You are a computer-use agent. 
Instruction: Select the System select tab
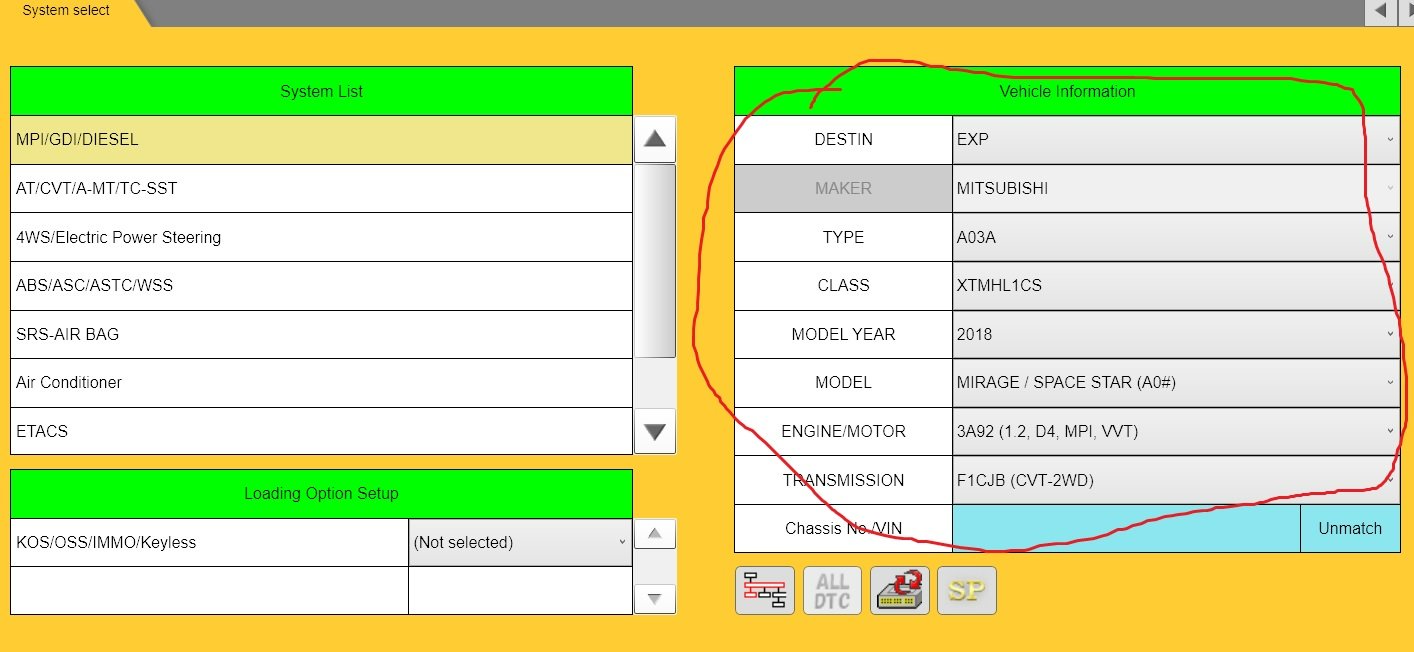[66, 11]
